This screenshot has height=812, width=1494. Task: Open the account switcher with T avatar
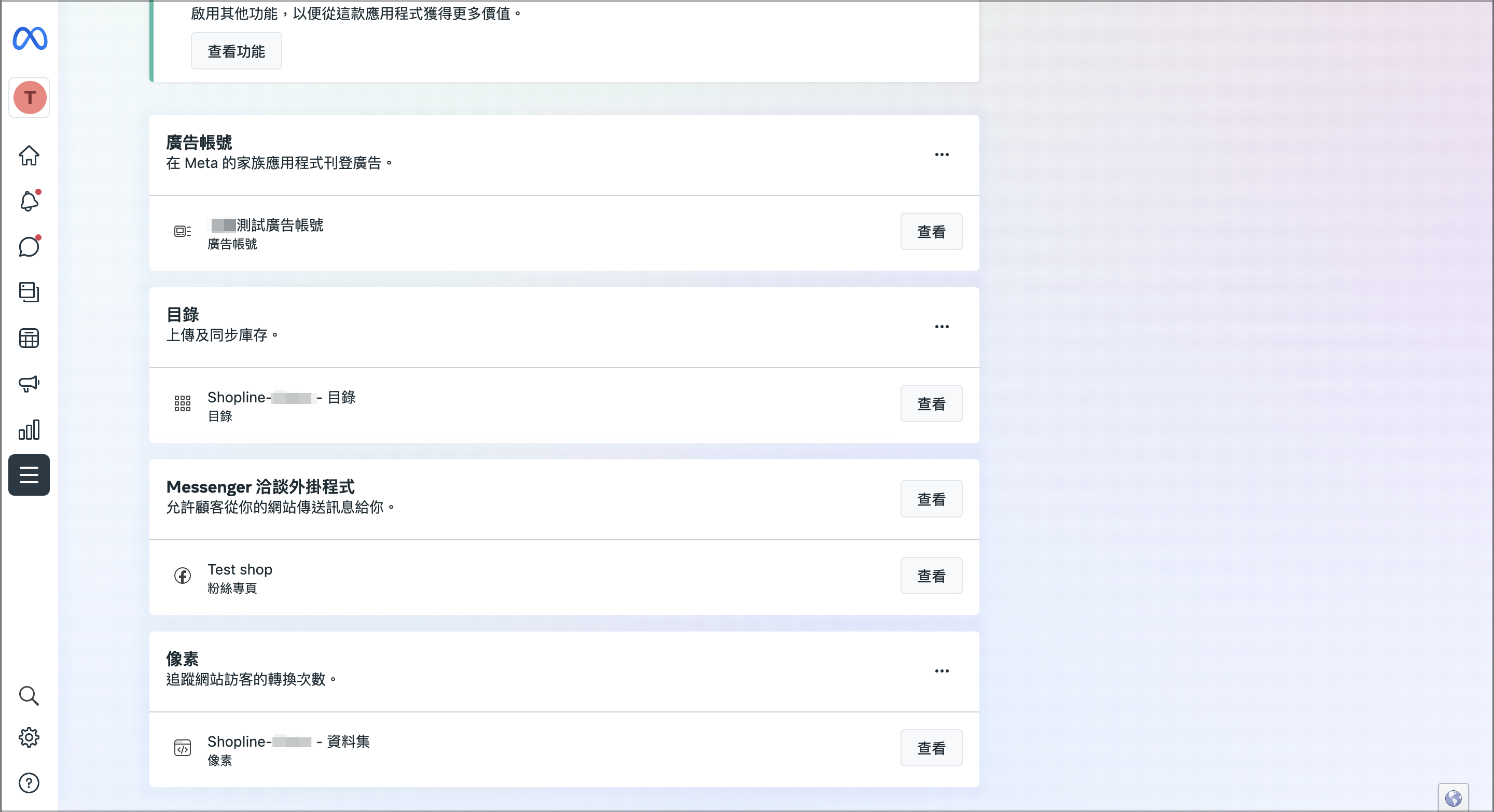(30, 97)
